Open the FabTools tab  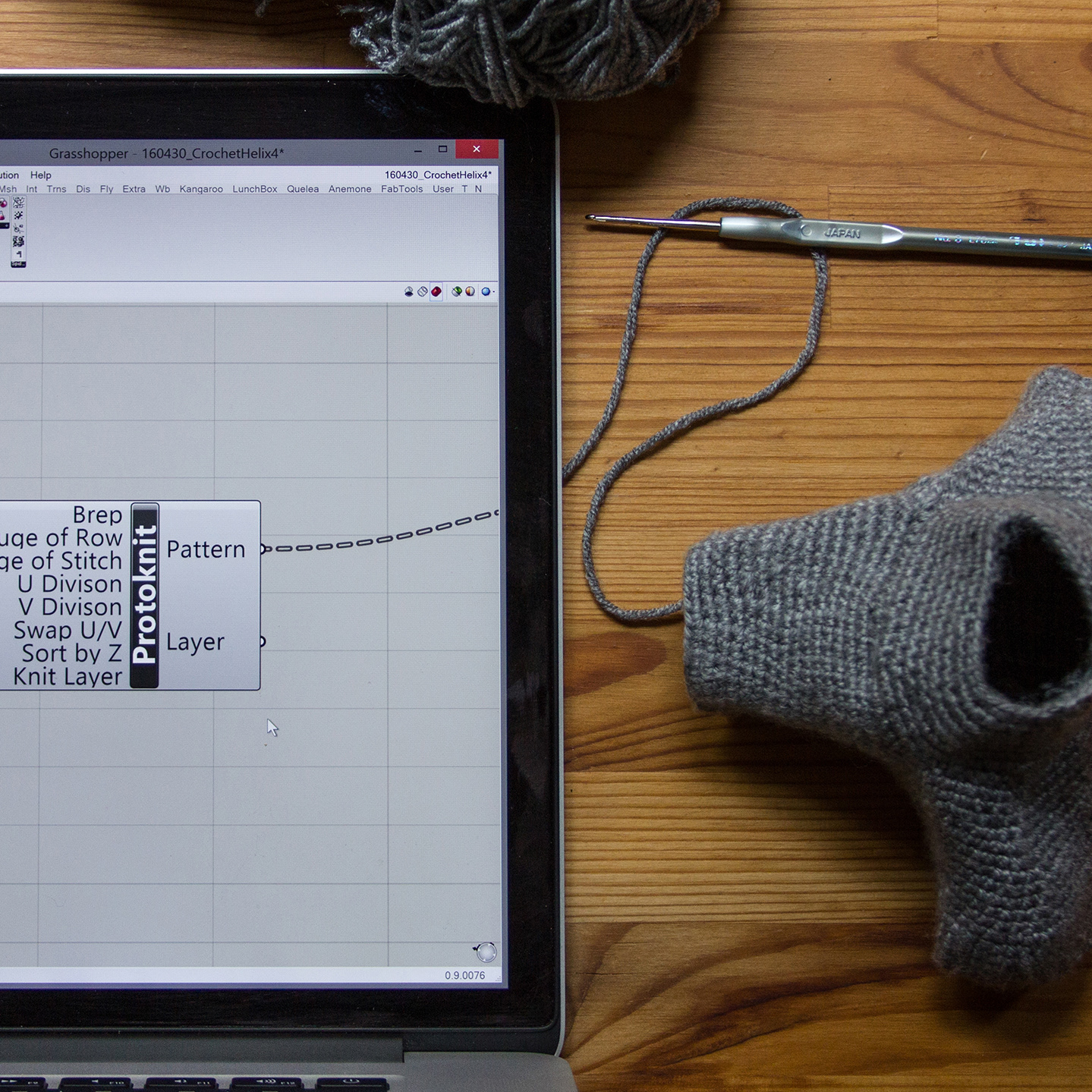(x=402, y=189)
